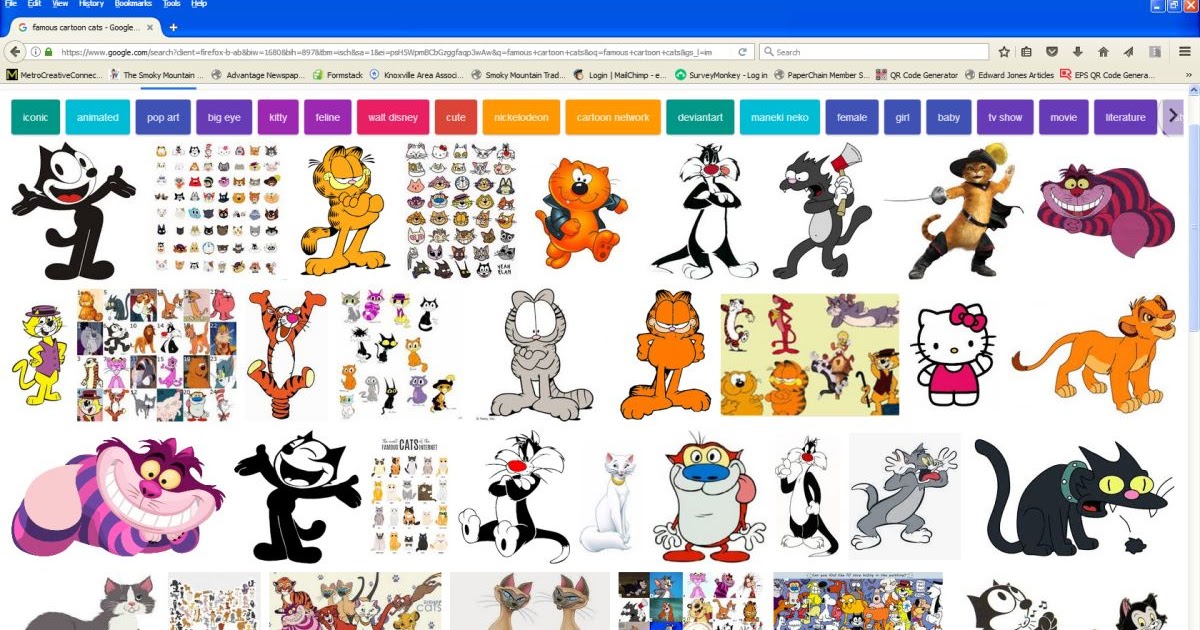Open the Help menu
This screenshot has height=630, width=1200.
click(x=199, y=4)
